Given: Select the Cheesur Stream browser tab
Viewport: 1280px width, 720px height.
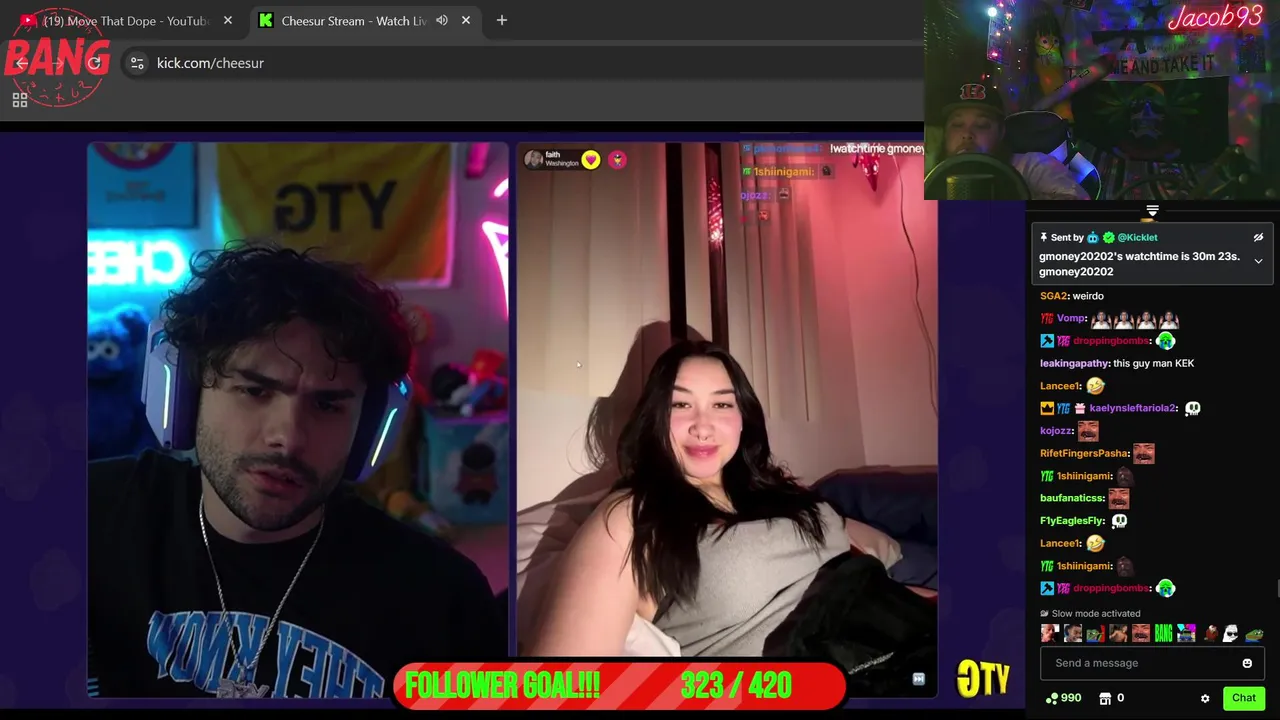Looking at the screenshot, I should [x=364, y=20].
